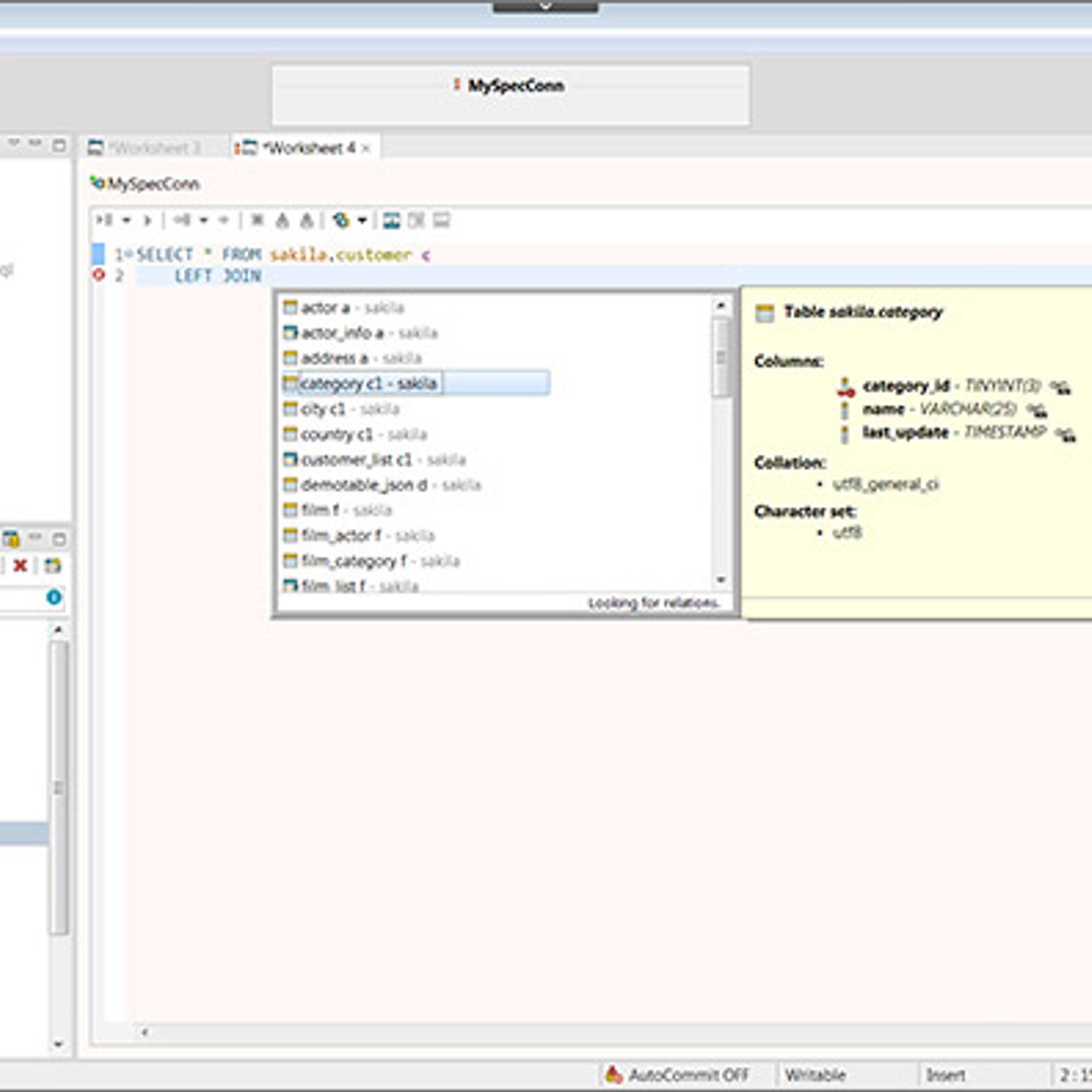The height and width of the screenshot is (1092, 1092).
Task: Choose 'actor_info a - sakila' suggestion
Action: pos(360,333)
